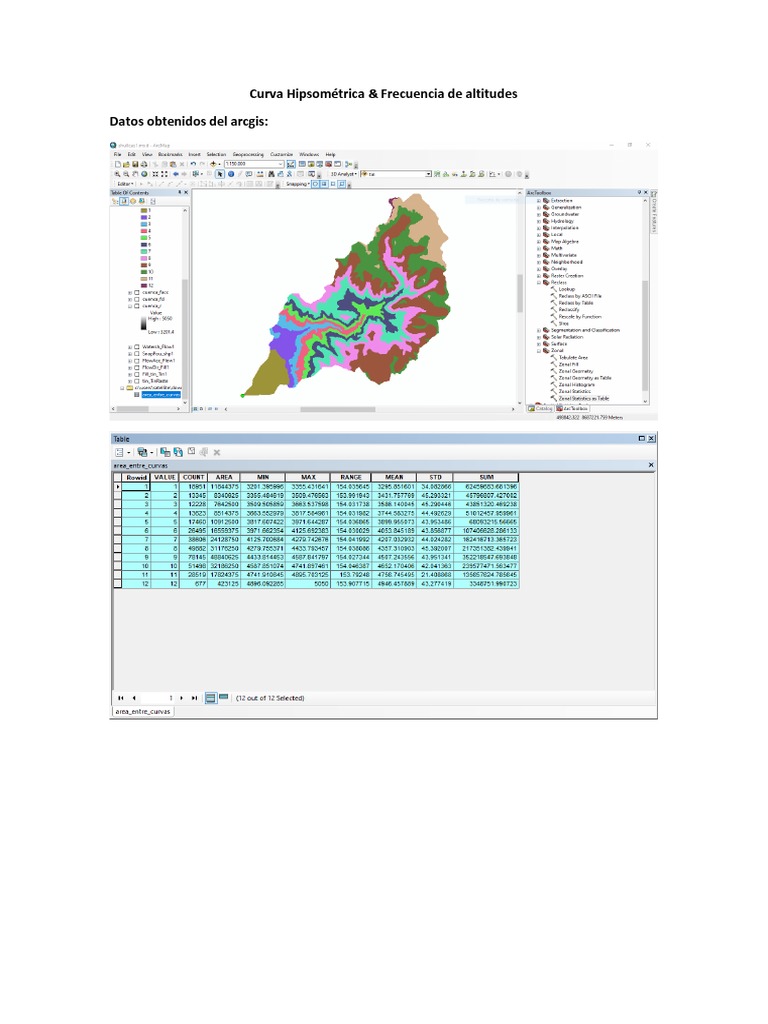
Task: Toggle Watersh_Flow1 layer visibility checkbox
Action: pyautogui.click(x=137, y=346)
